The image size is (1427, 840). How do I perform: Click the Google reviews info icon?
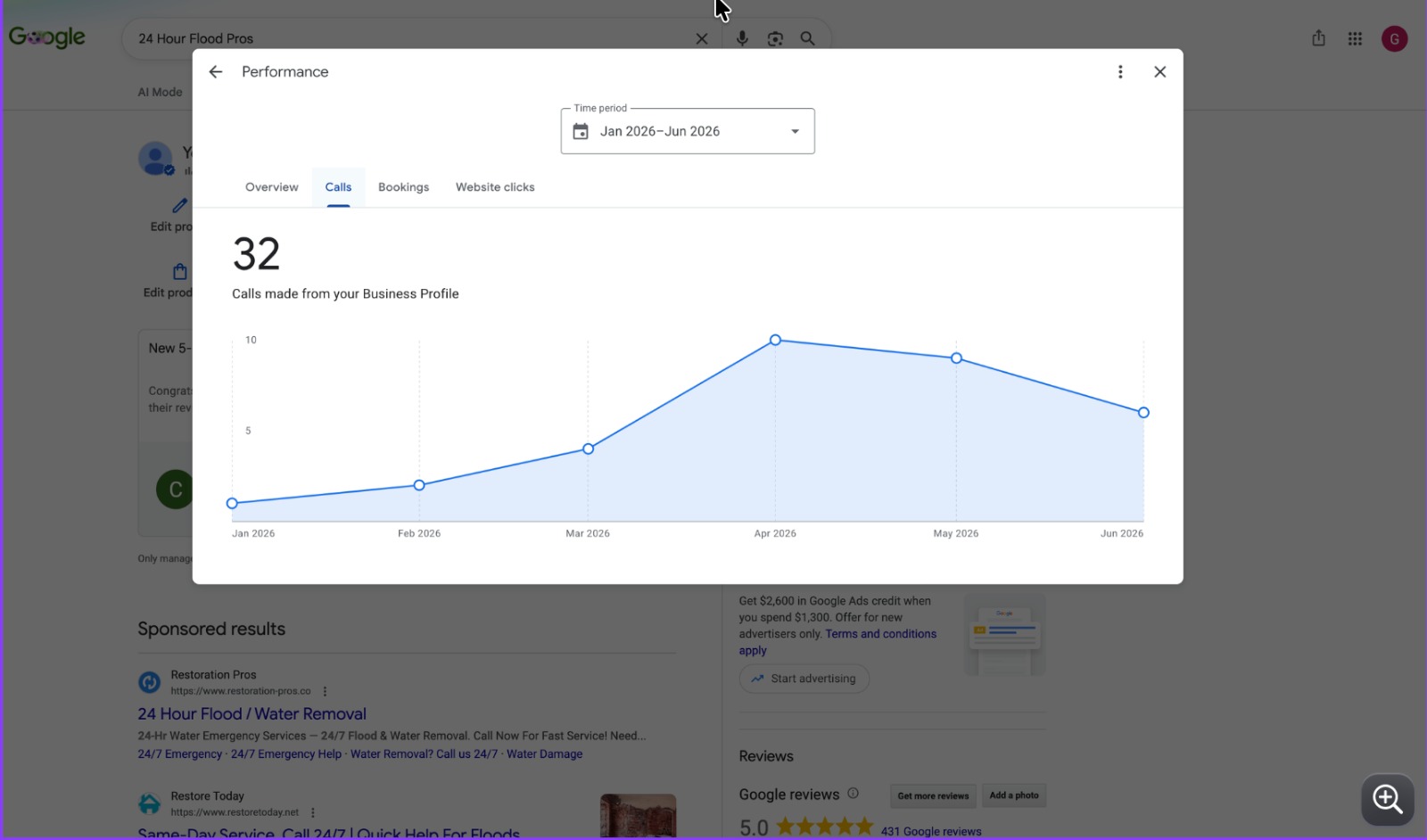coord(853,793)
